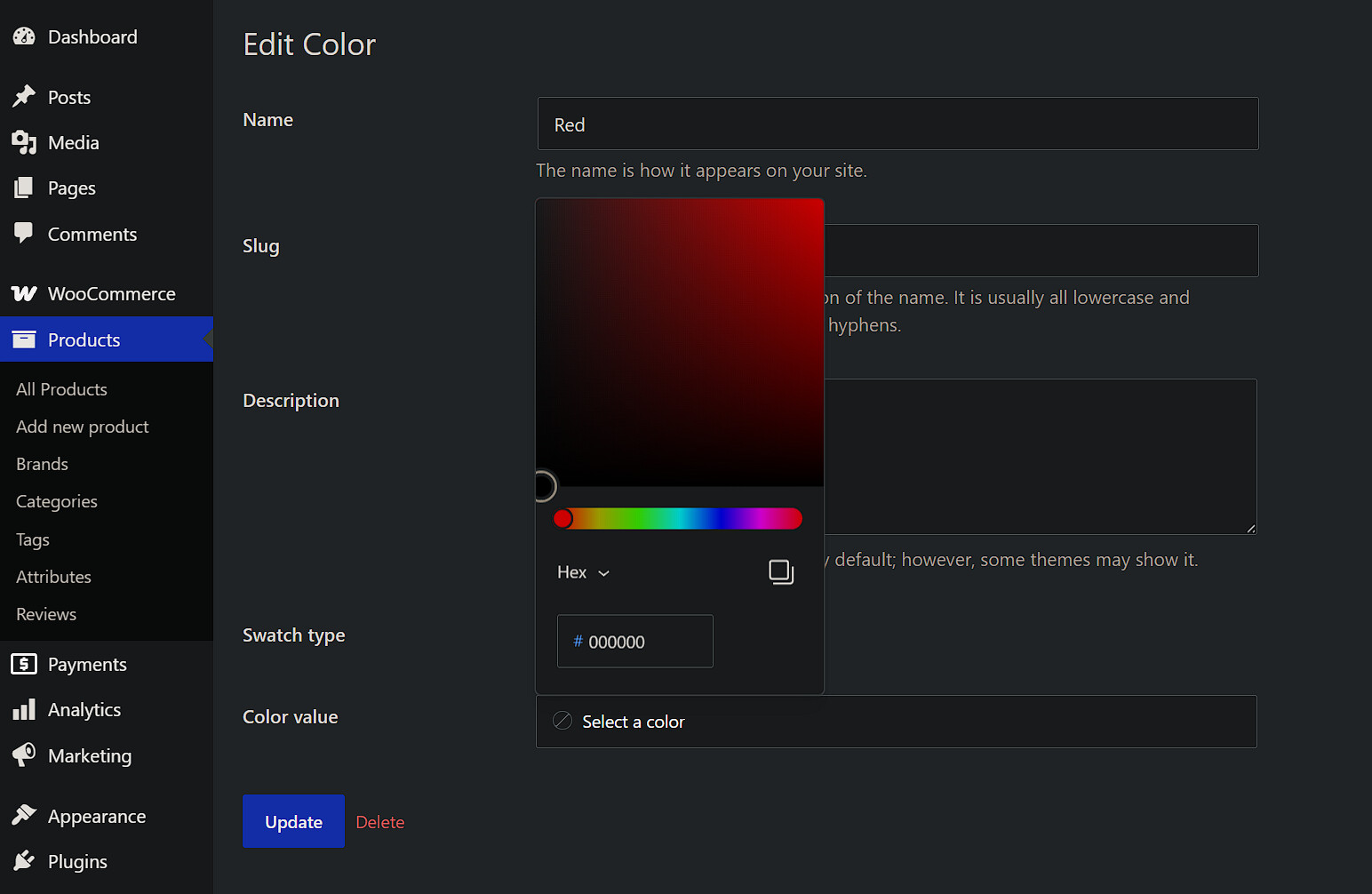Open the Posts menu item
Viewport: 1372px width, 894px height.
107,97
